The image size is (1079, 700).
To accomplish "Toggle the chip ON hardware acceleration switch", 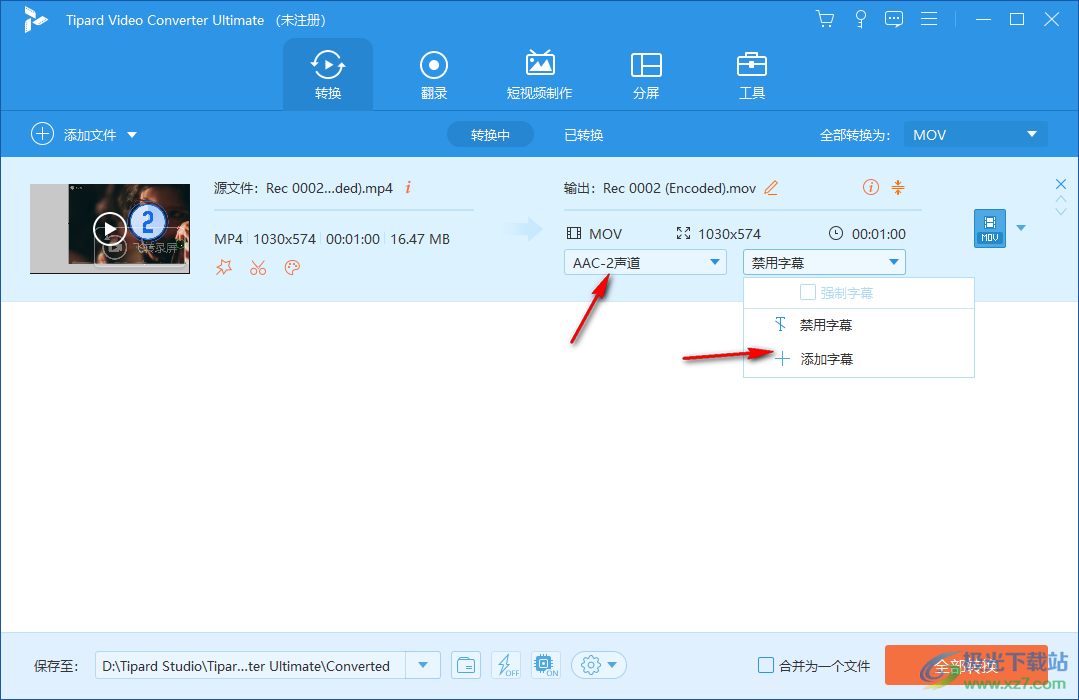I will pyautogui.click(x=545, y=665).
